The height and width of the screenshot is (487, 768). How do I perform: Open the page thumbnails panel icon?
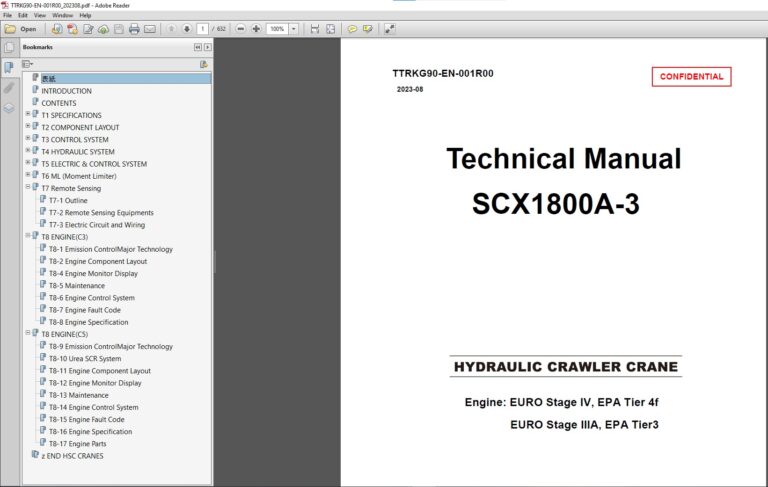(9, 48)
